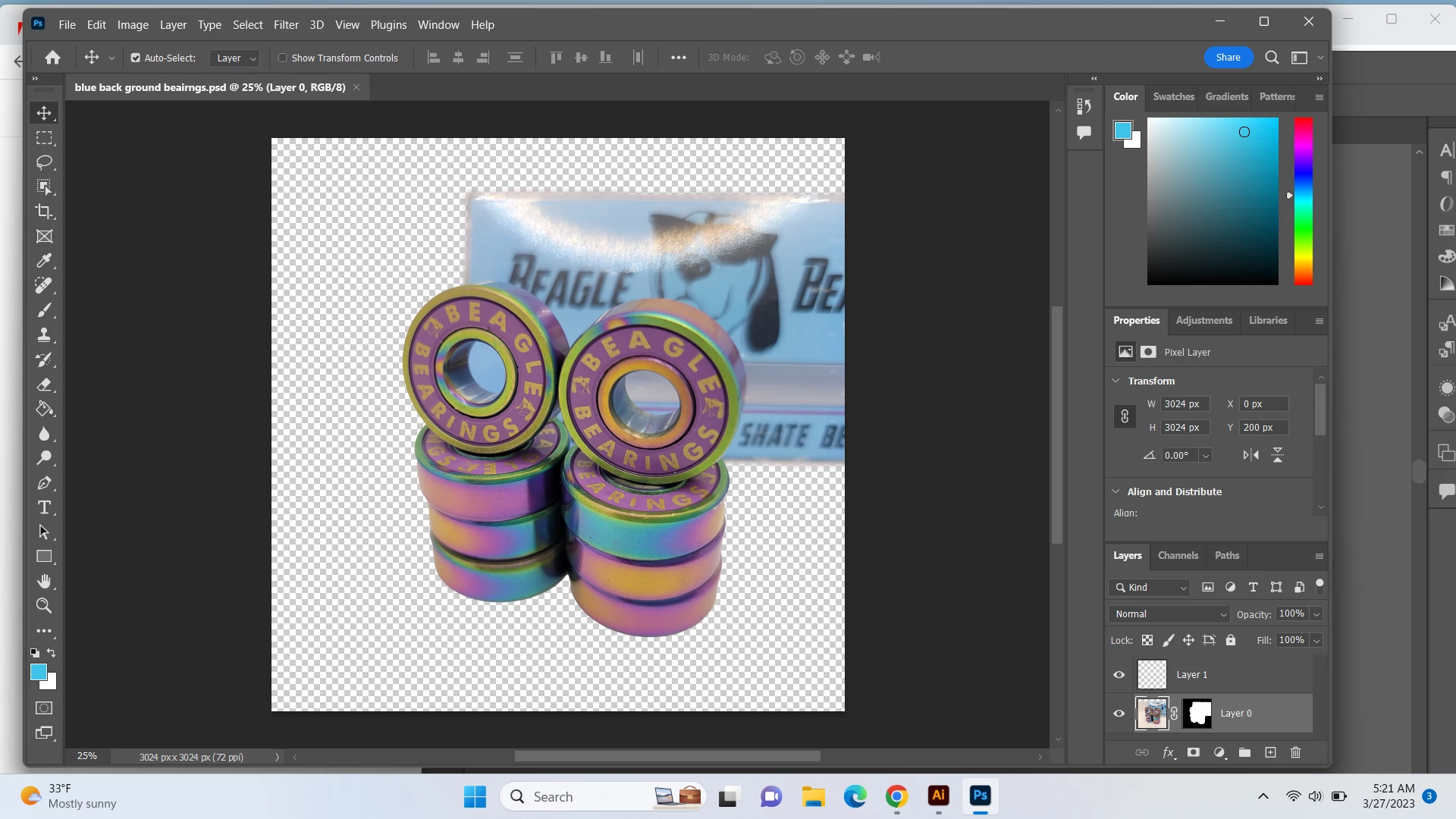1456x819 pixels.
Task: Click the layer mask thumbnail on Layer 0
Action: [1198, 714]
